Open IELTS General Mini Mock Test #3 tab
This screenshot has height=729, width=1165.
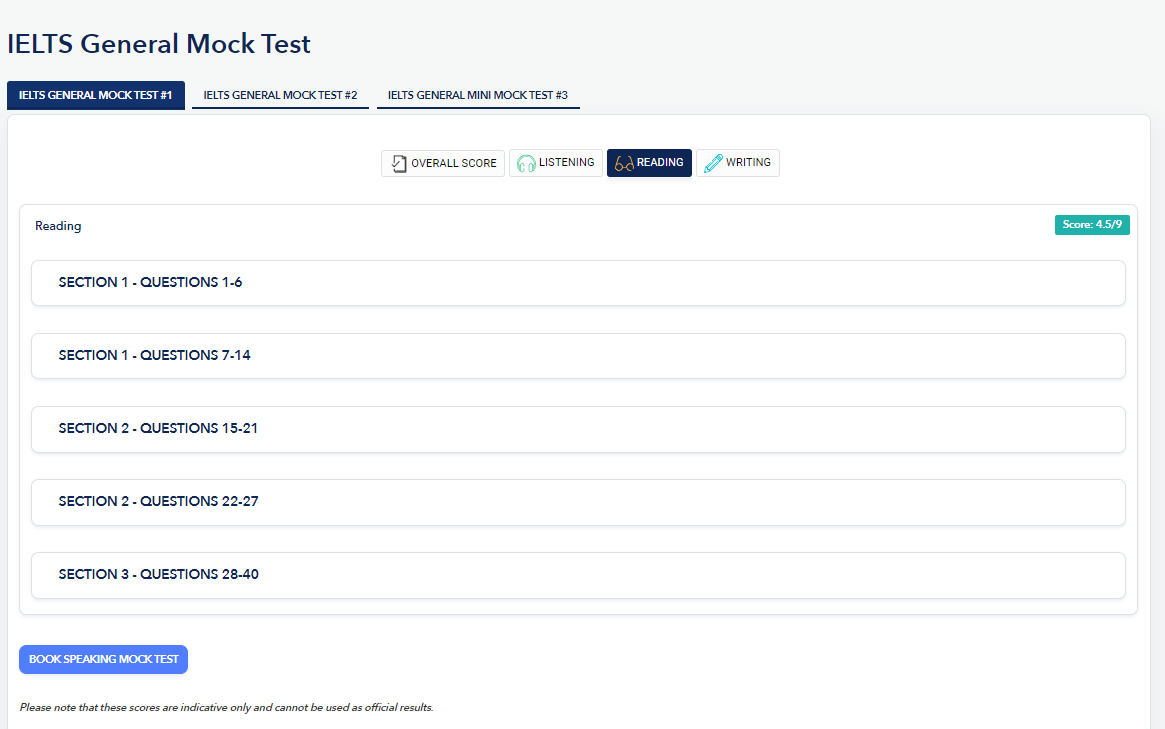(477, 95)
